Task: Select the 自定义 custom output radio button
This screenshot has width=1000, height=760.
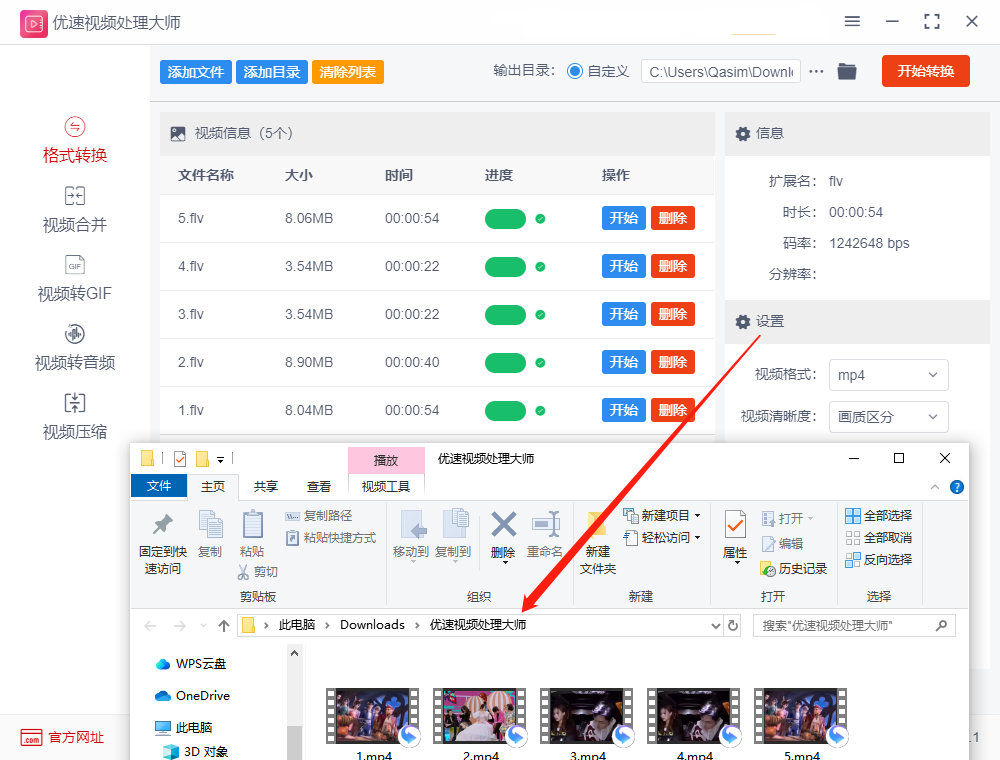Action: pyautogui.click(x=575, y=71)
